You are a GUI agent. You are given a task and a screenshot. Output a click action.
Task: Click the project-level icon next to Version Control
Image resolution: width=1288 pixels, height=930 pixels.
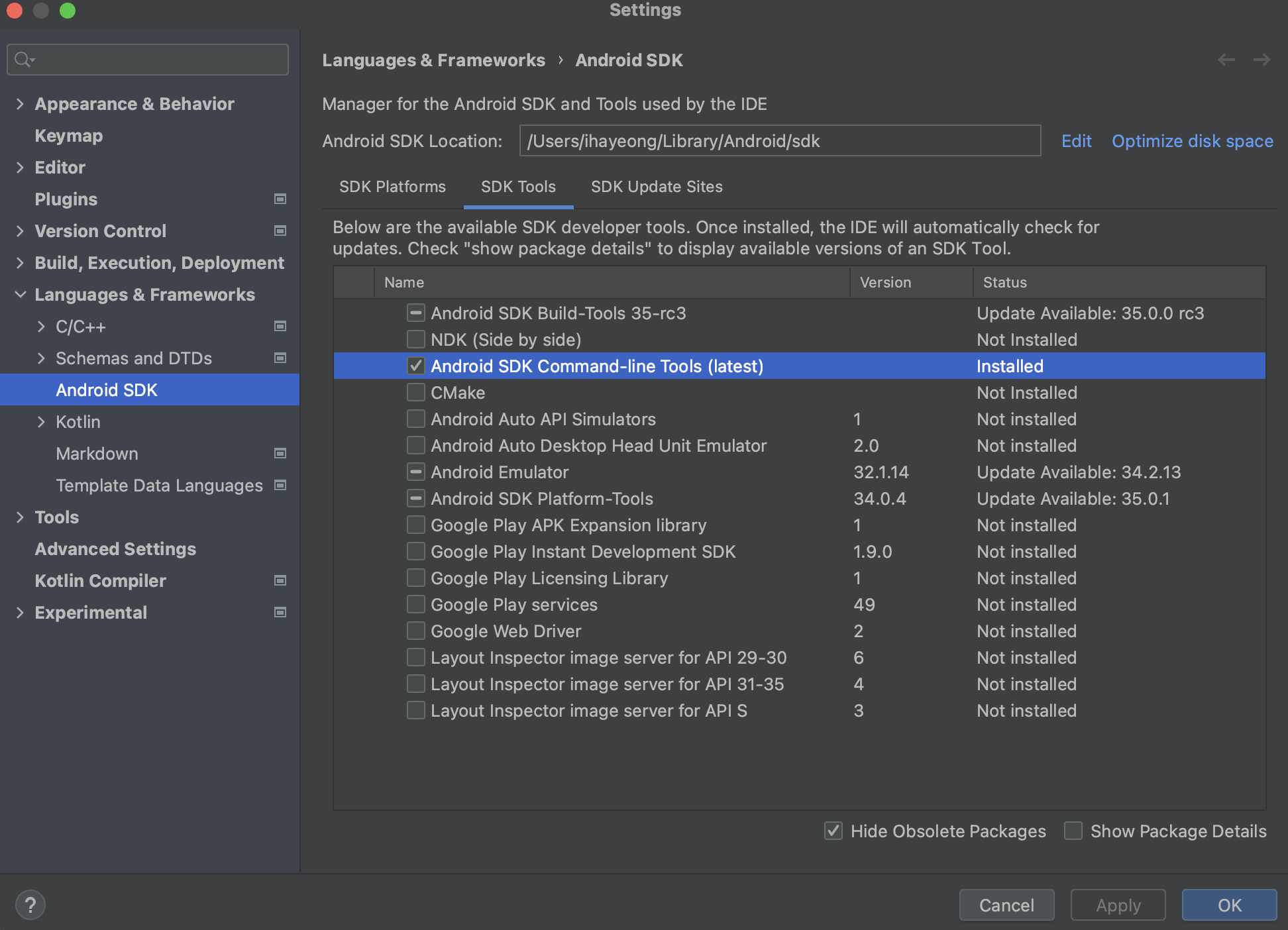point(280,231)
